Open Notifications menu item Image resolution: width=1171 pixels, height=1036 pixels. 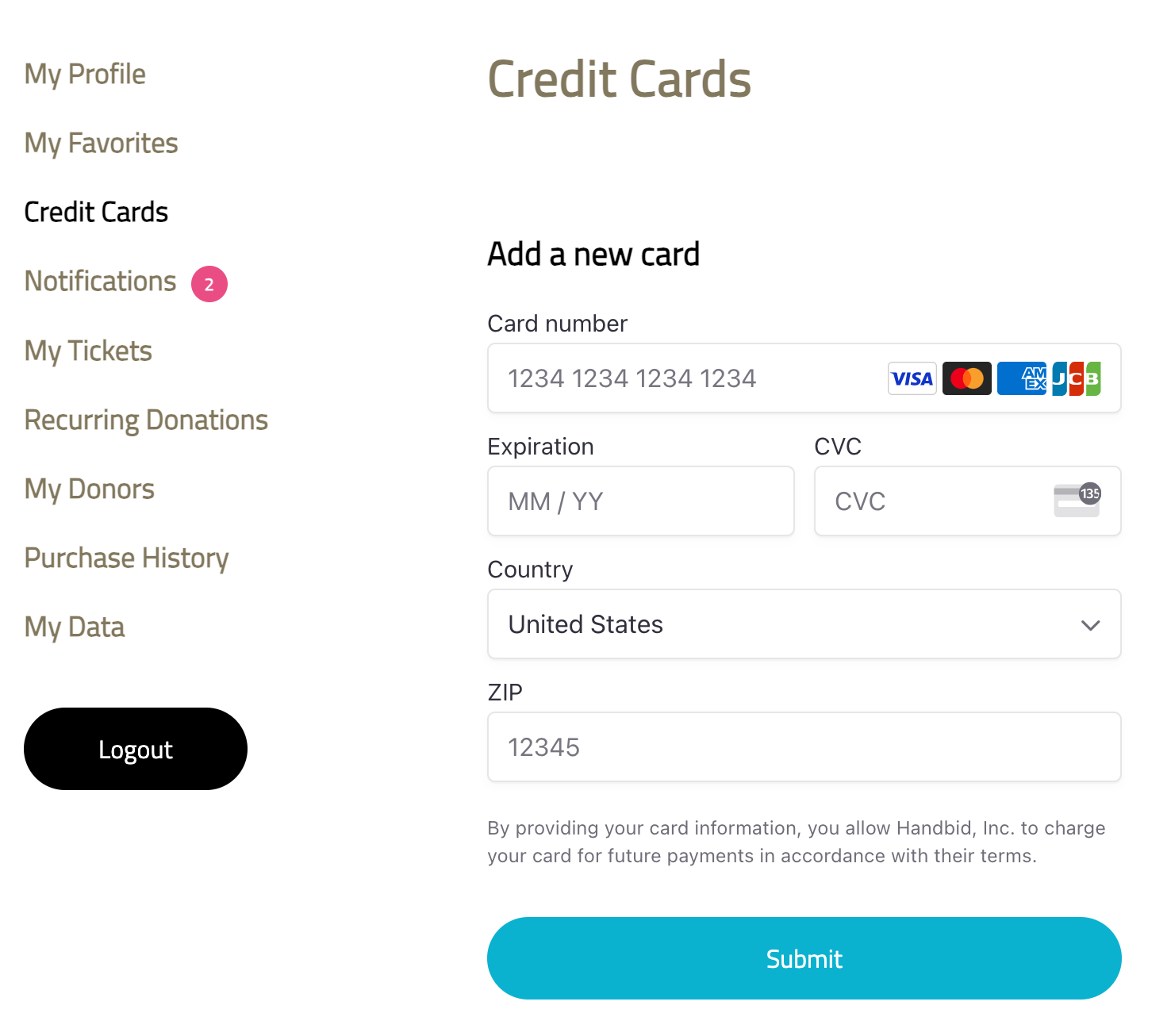point(101,282)
